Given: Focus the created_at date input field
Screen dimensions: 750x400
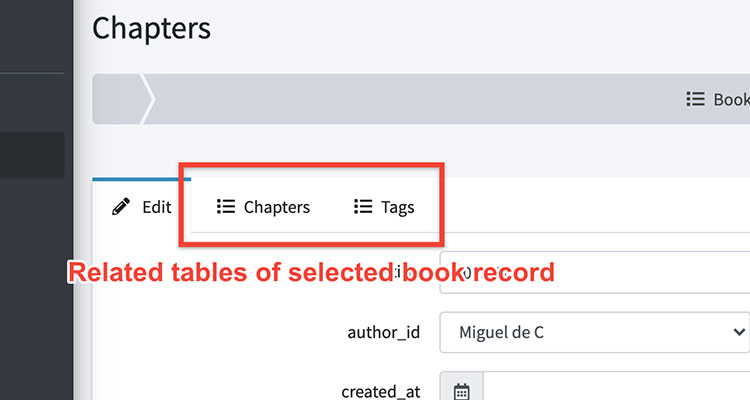Looking at the screenshot, I should tap(616, 390).
